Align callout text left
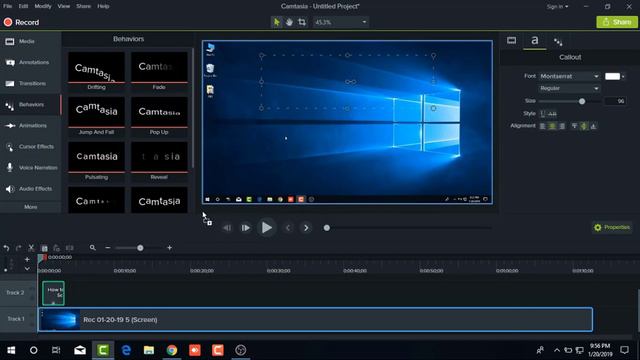The width and height of the screenshot is (640, 360). pyautogui.click(x=542, y=126)
